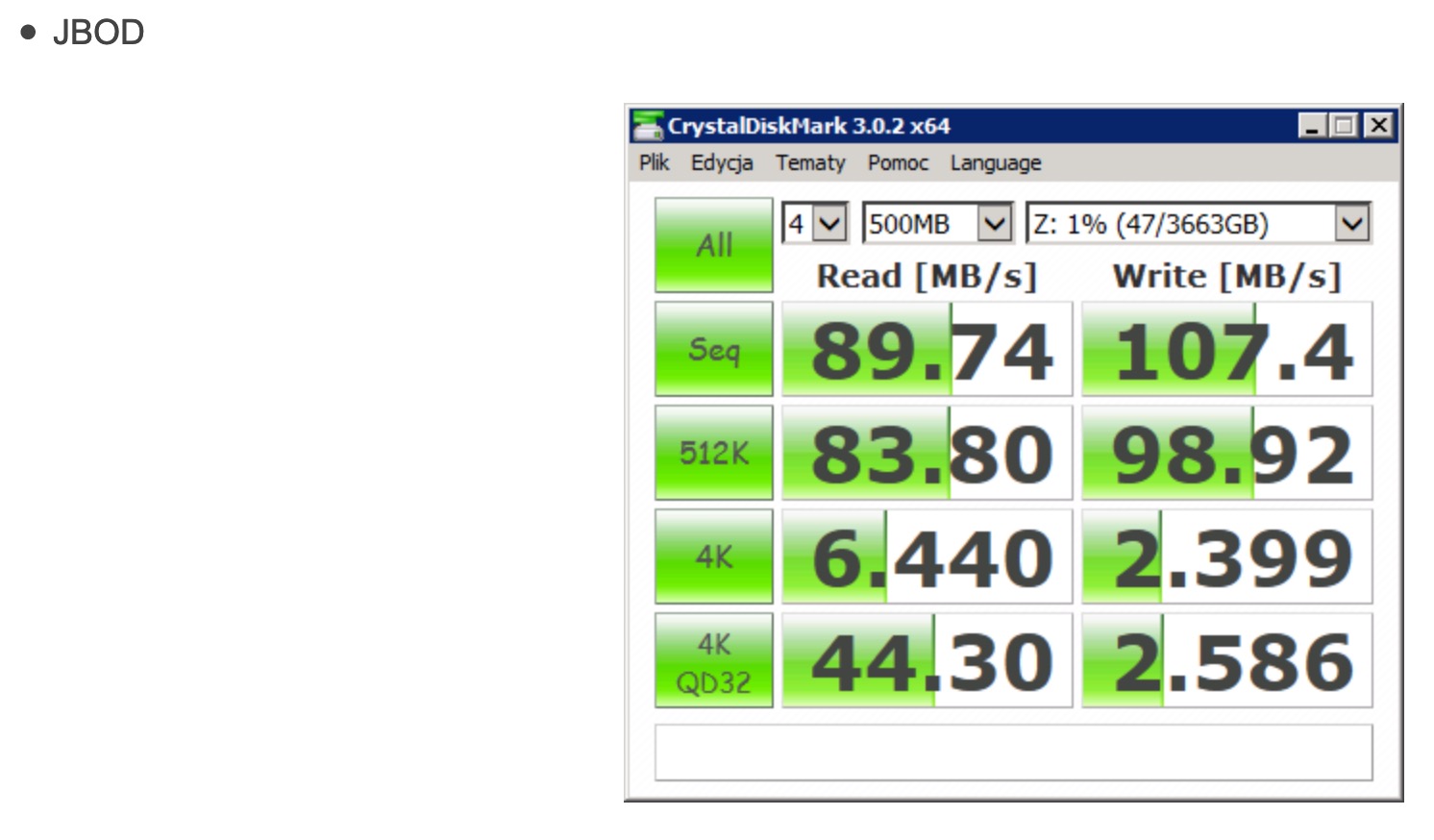Start the 4K QD32 test
The width and height of the screenshot is (1434, 840).
(x=714, y=660)
